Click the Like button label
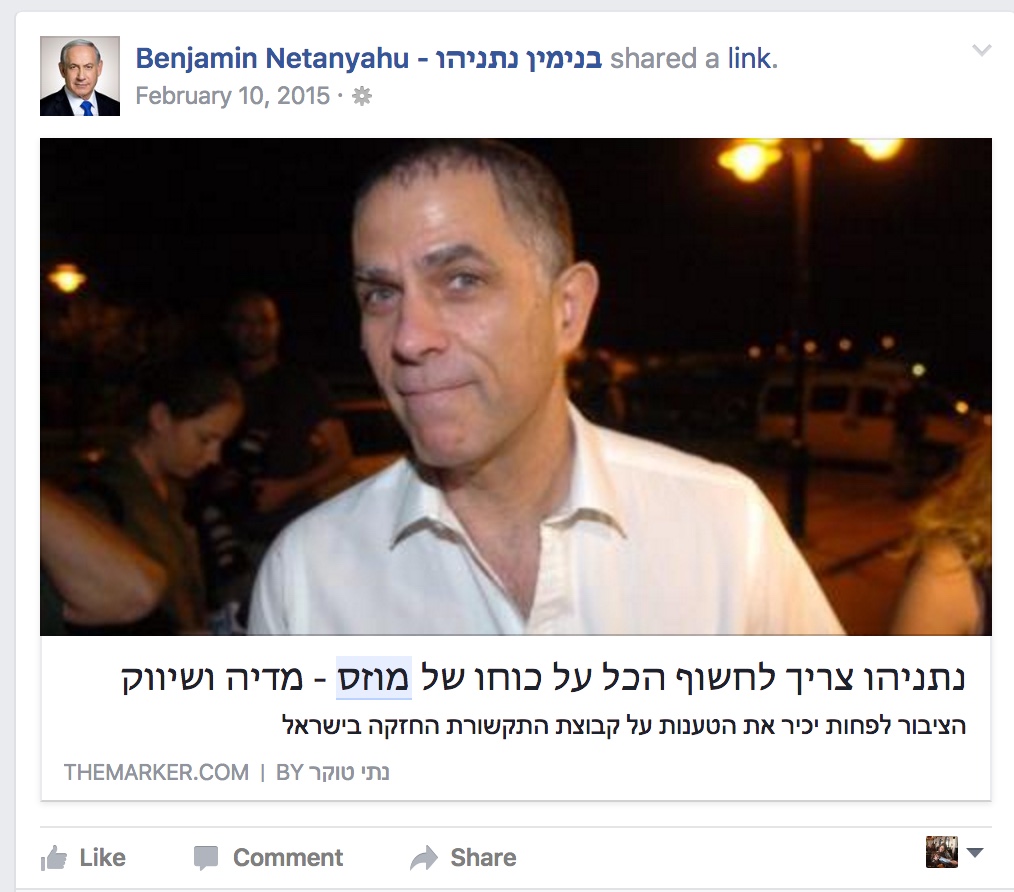This screenshot has width=1014, height=892. (x=103, y=858)
